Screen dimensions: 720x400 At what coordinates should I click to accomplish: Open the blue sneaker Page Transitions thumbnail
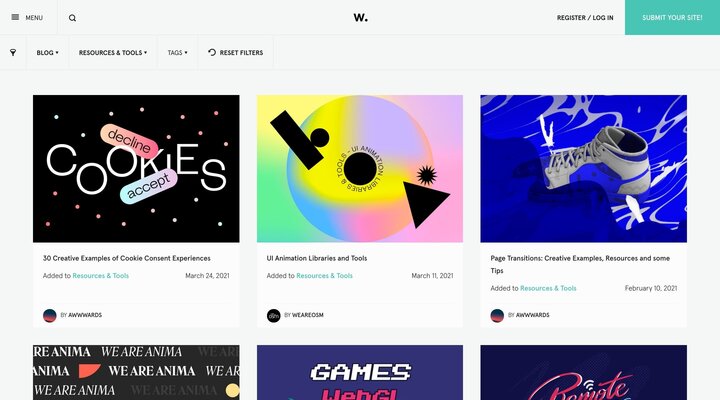click(584, 169)
